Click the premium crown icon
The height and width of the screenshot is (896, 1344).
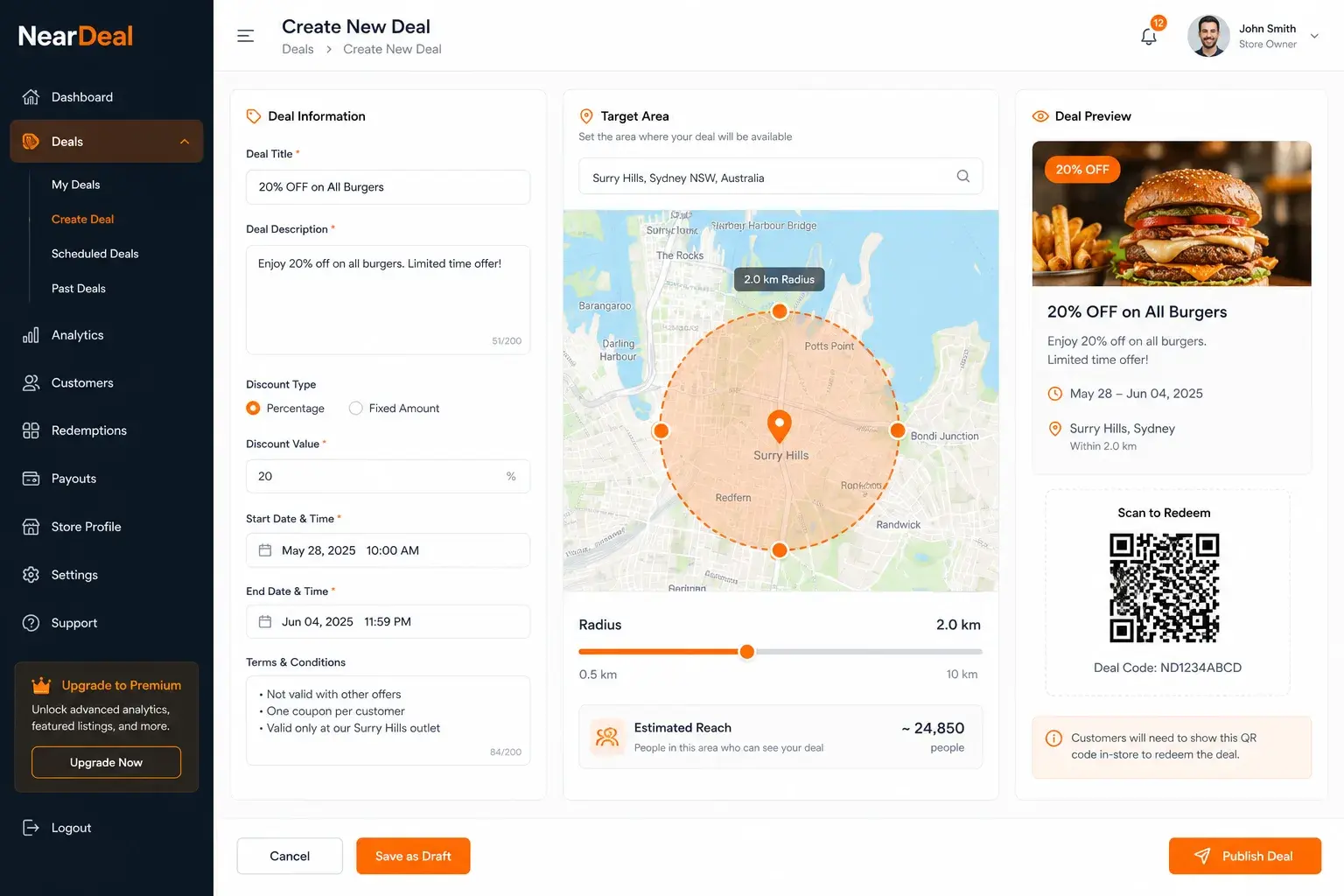click(x=41, y=685)
